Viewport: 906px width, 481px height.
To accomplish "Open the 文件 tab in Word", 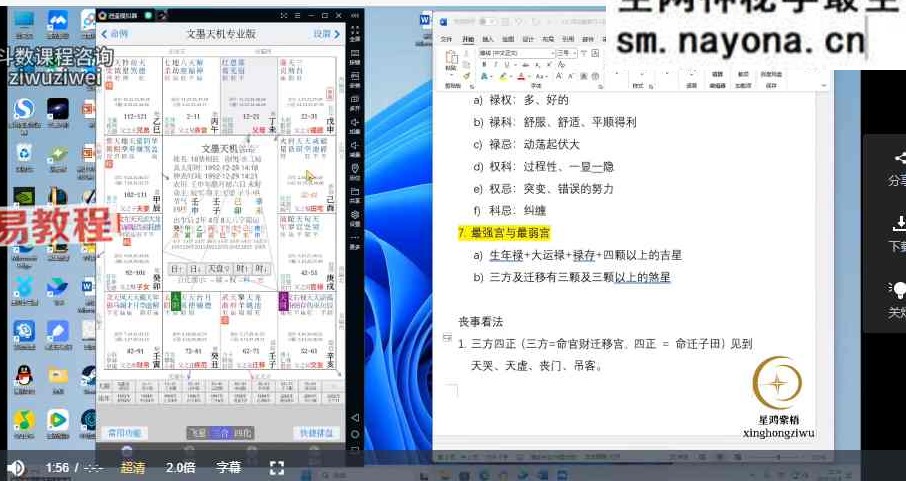I will click(x=446, y=39).
